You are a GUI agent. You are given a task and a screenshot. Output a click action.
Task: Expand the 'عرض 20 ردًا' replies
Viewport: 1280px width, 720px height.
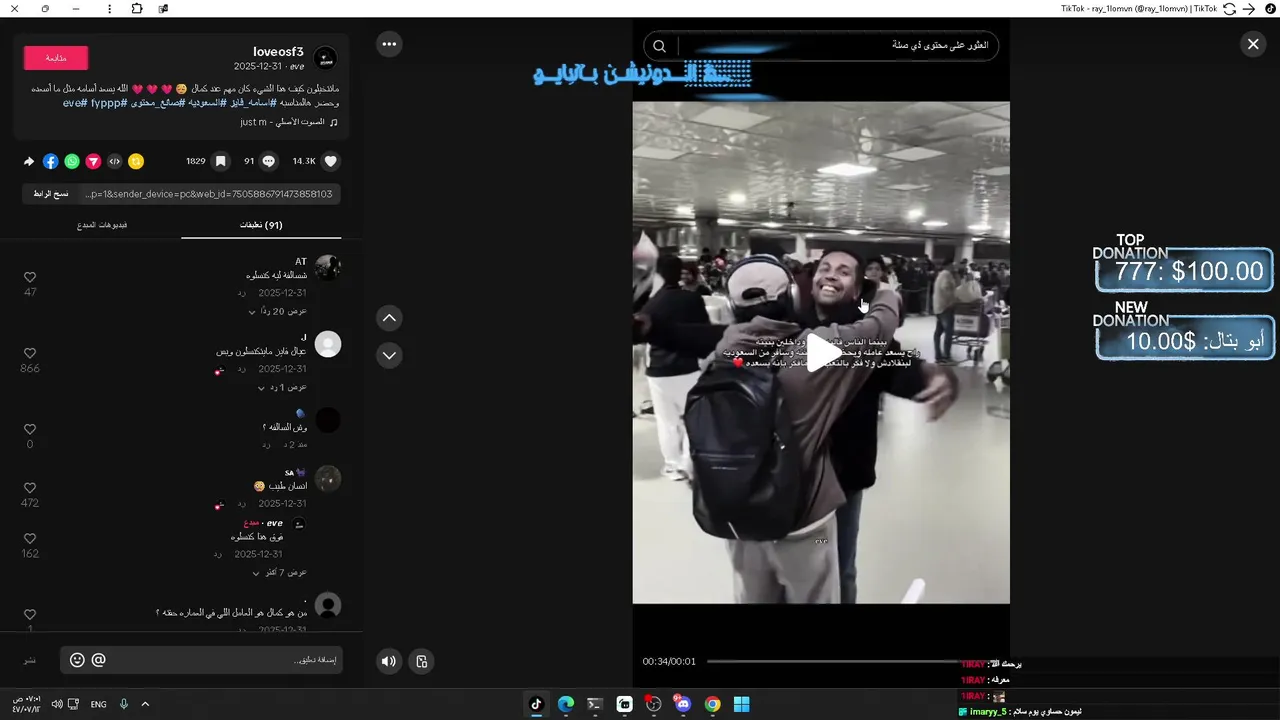[x=278, y=311]
